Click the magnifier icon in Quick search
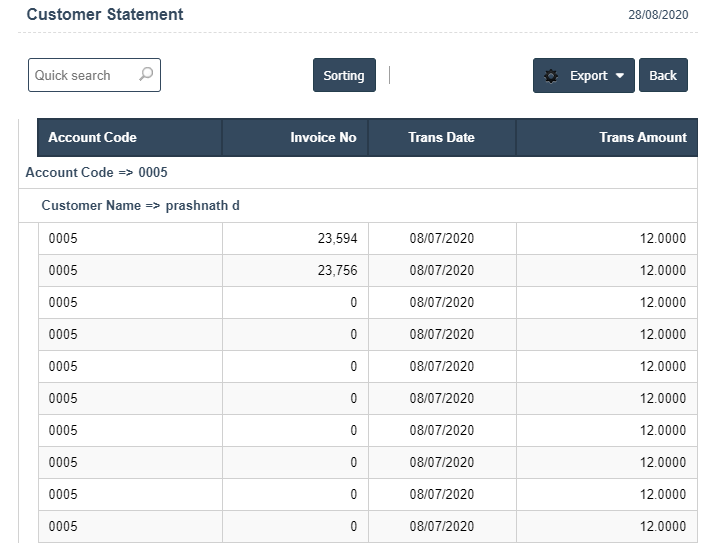This screenshot has height=555, width=724. (146, 75)
